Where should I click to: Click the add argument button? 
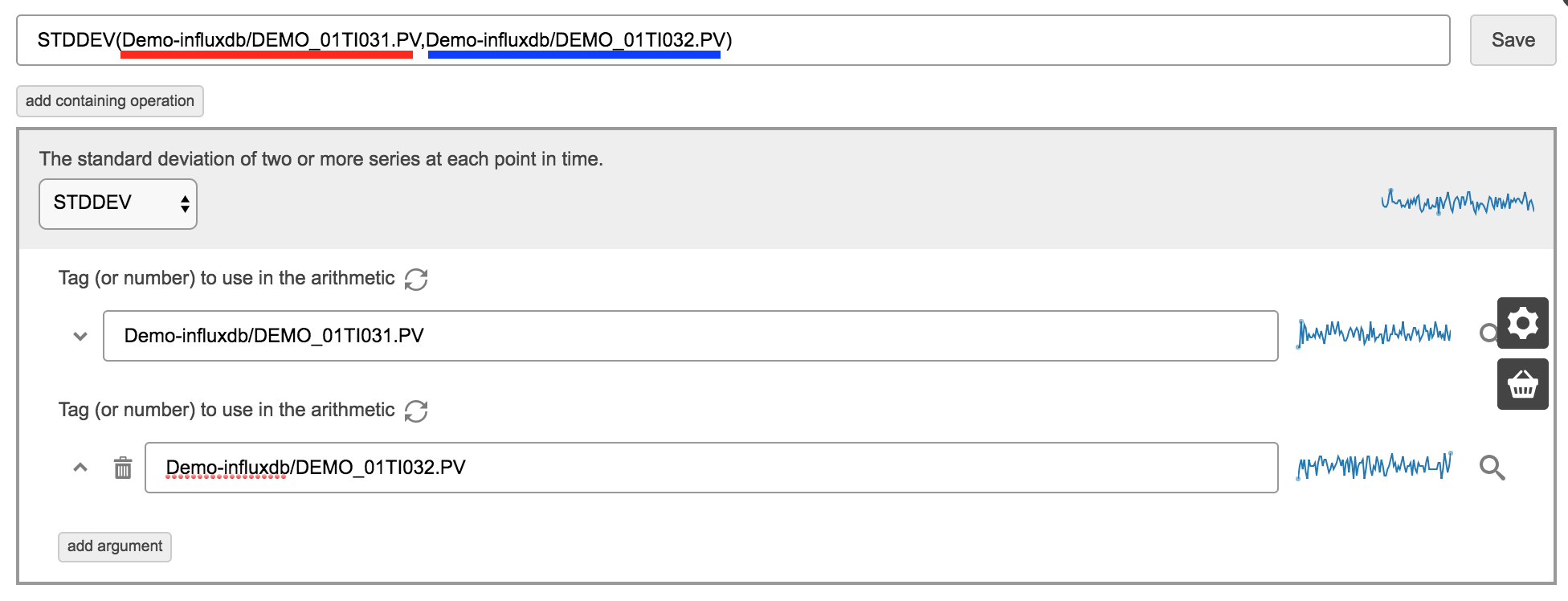click(x=115, y=546)
